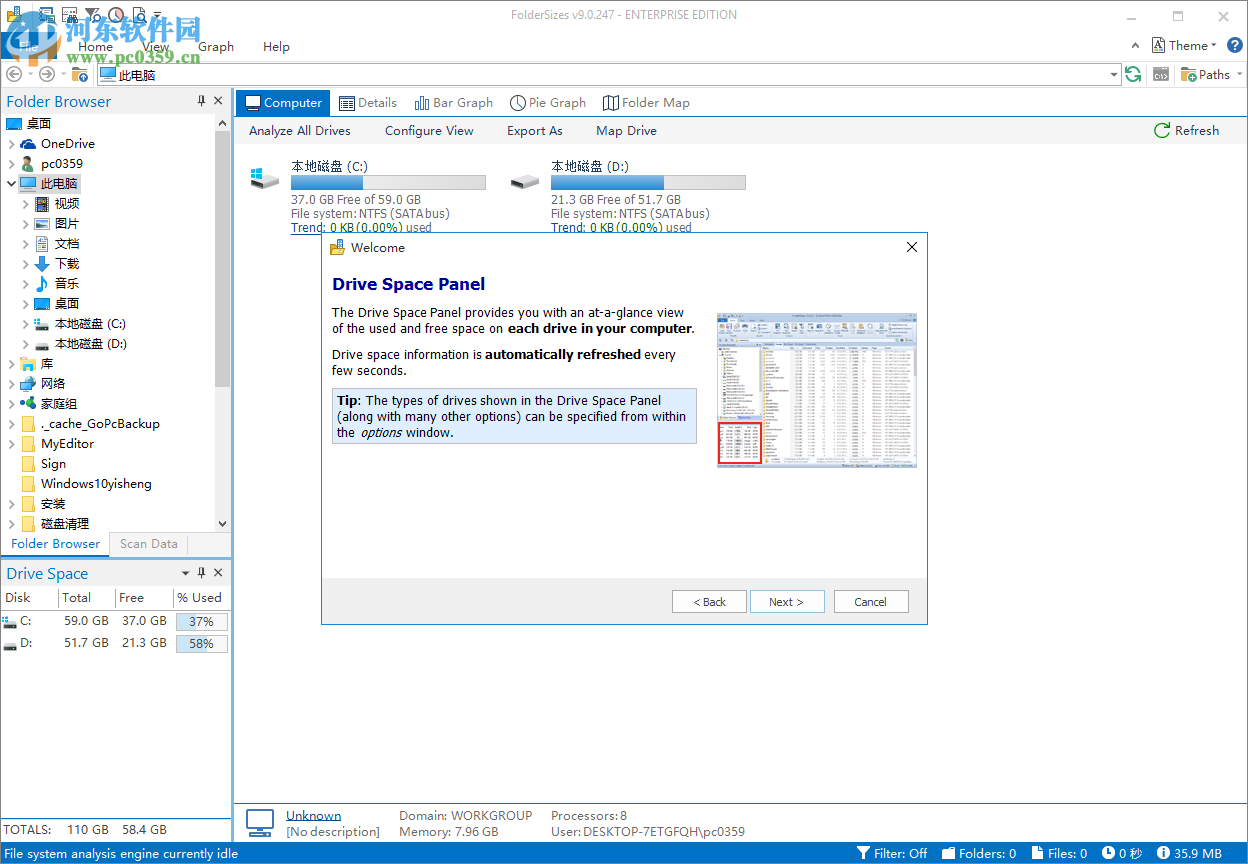Pin the Folder Browser panel
Screen dimensions: 1248x864
[x=202, y=100]
